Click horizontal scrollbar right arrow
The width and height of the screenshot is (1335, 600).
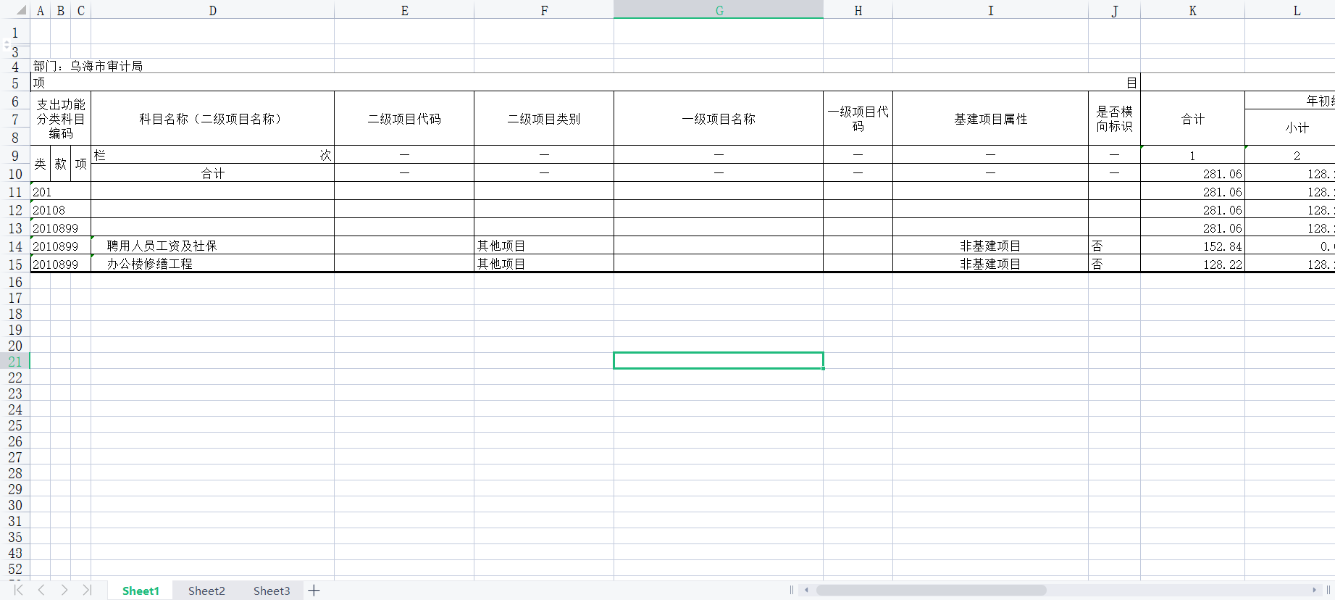1315,590
